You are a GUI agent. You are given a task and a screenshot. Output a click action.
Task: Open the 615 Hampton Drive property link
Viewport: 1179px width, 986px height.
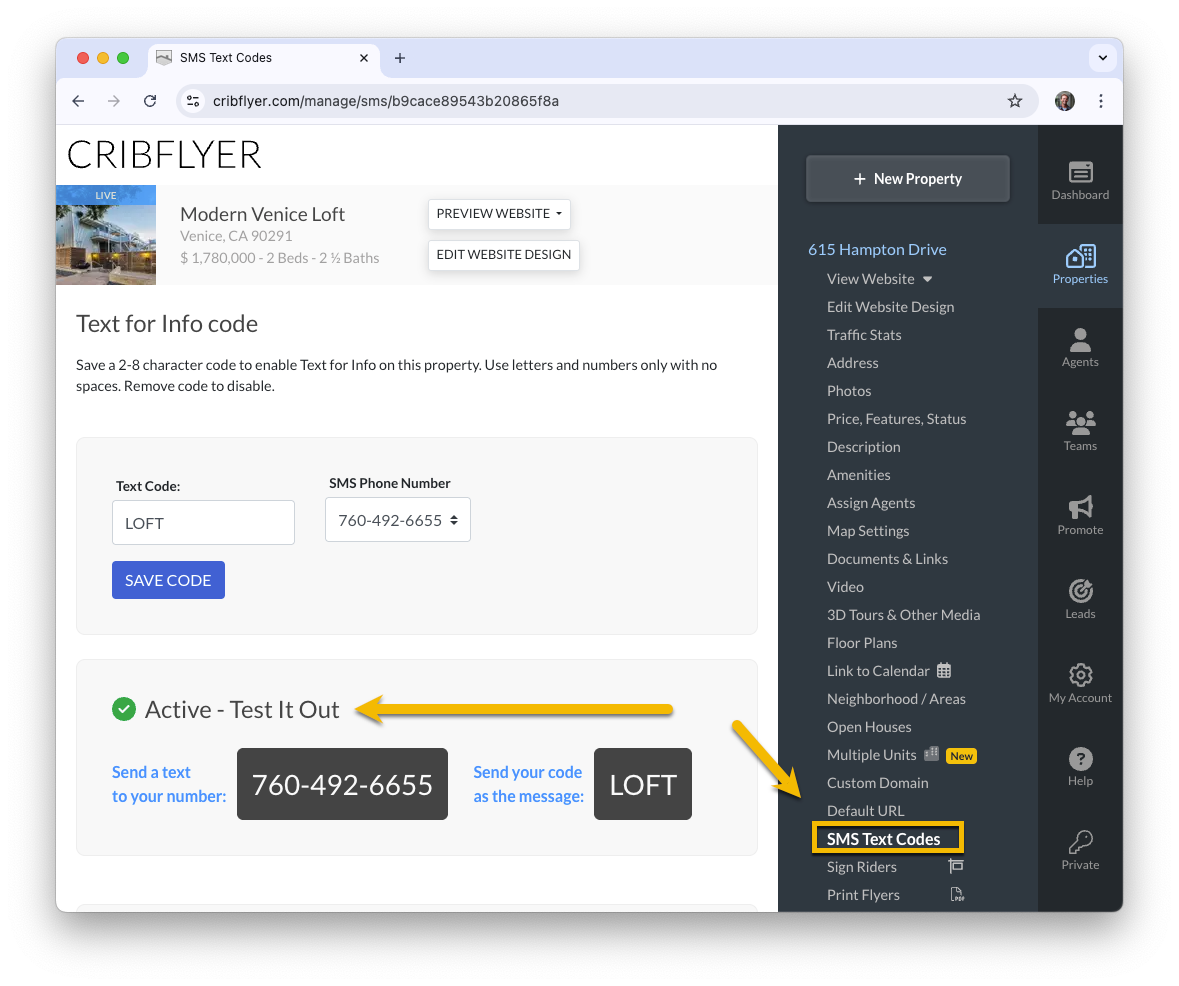(x=877, y=249)
